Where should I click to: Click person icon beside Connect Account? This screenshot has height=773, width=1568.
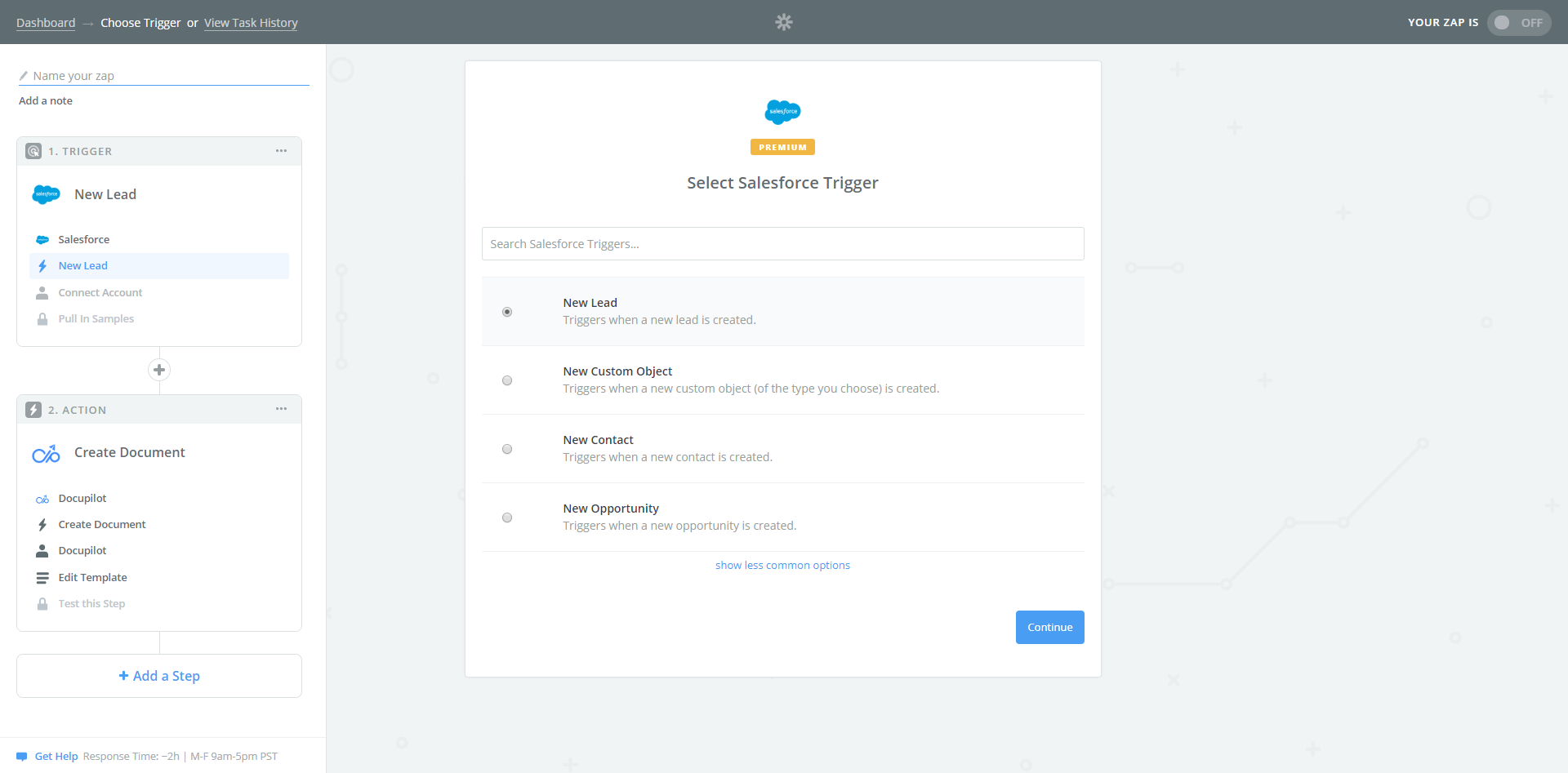pyautogui.click(x=42, y=292)
